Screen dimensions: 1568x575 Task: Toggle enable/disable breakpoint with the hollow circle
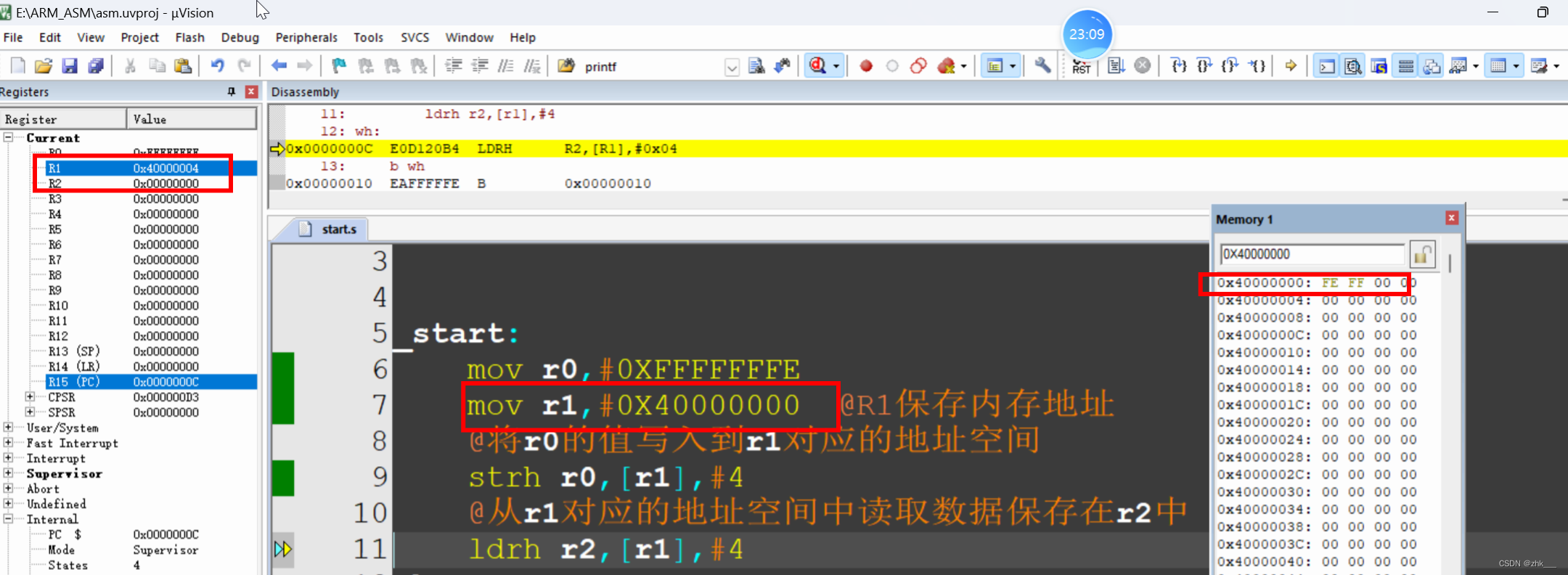point(892,66)
